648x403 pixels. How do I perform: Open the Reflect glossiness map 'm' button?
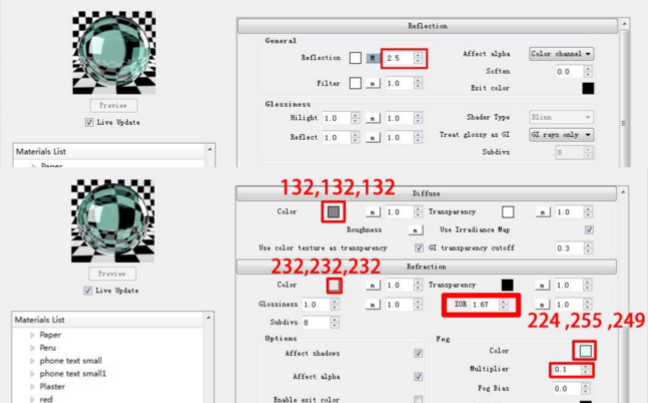point(373,138)
